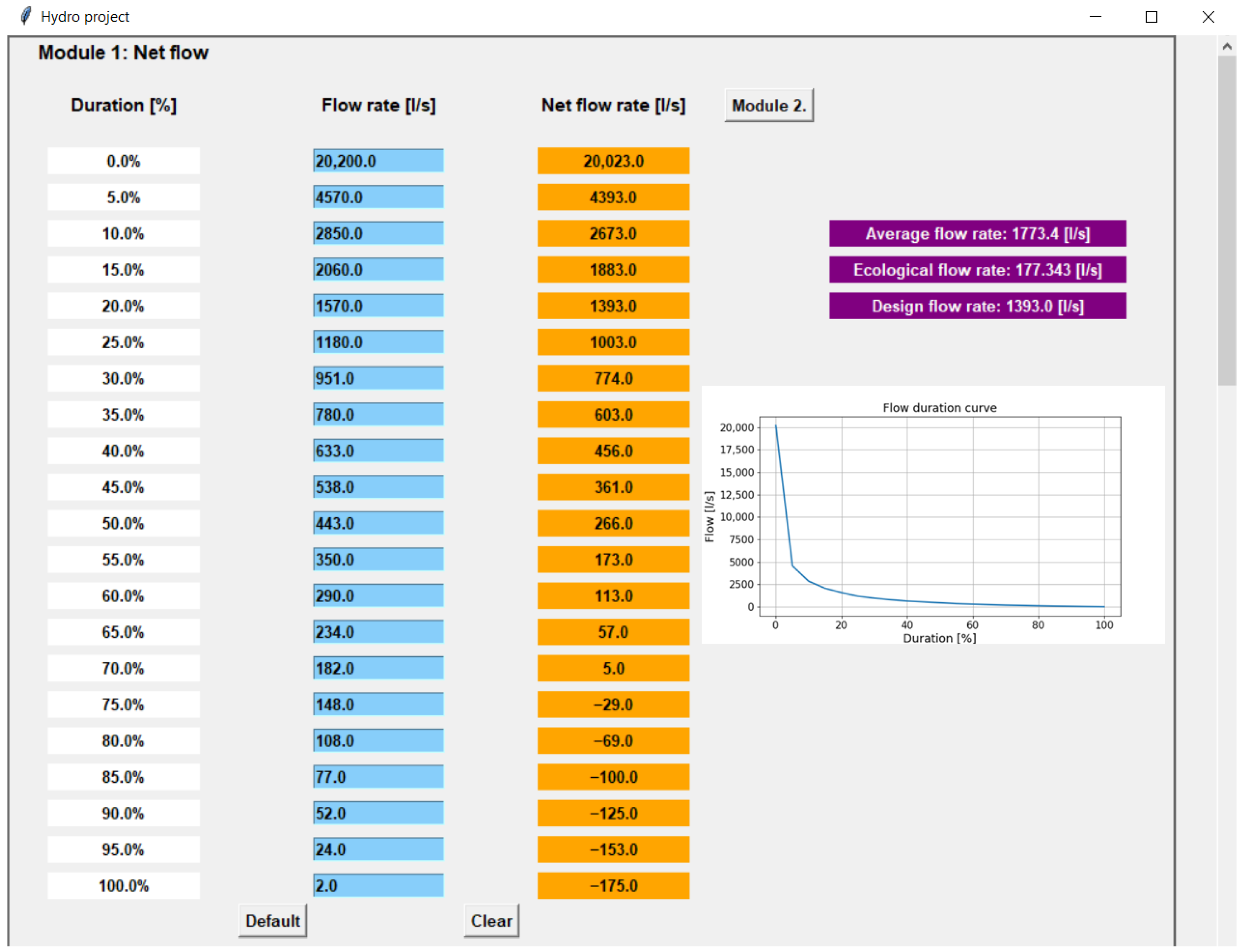Image resolution: width=1244 pixels, height=952 pixels.
Task: Click the Average flow rate purple label
Action: coord(977,233)
